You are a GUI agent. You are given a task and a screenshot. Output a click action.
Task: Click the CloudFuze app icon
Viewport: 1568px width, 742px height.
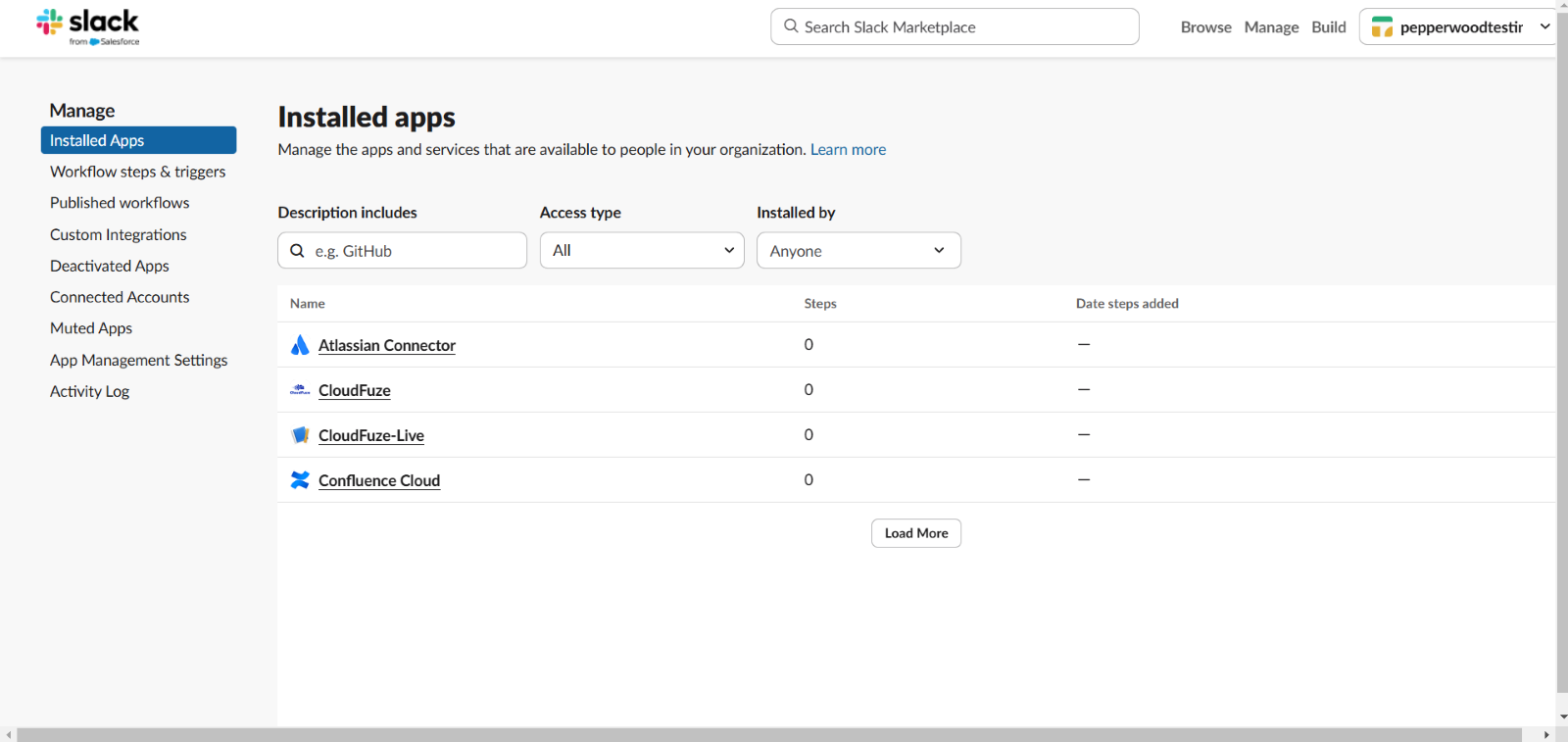[300, 390]
